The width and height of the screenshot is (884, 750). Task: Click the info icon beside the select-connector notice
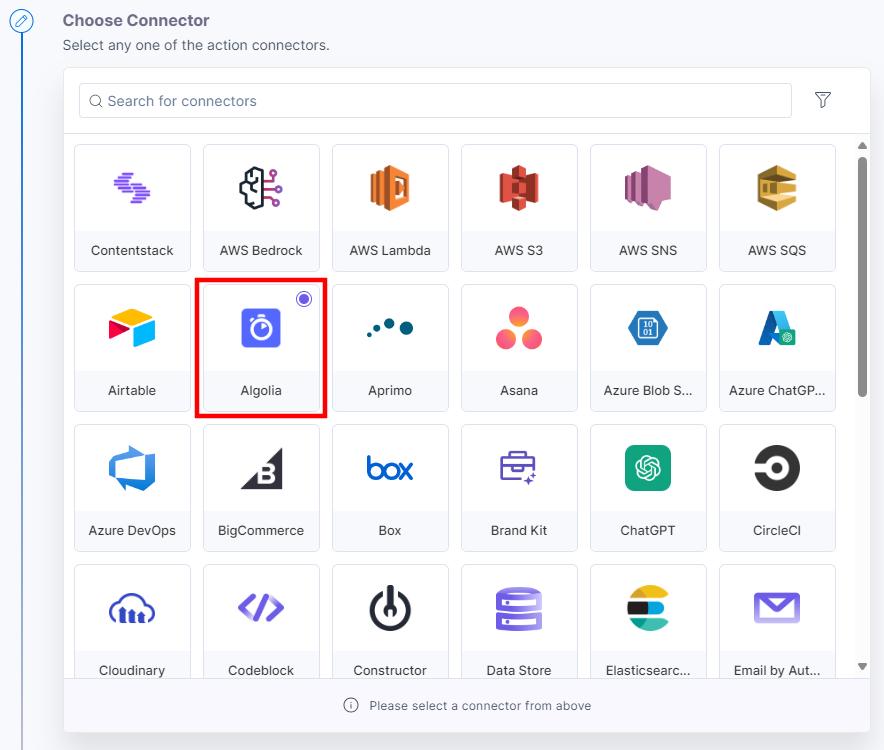(351, 705)
